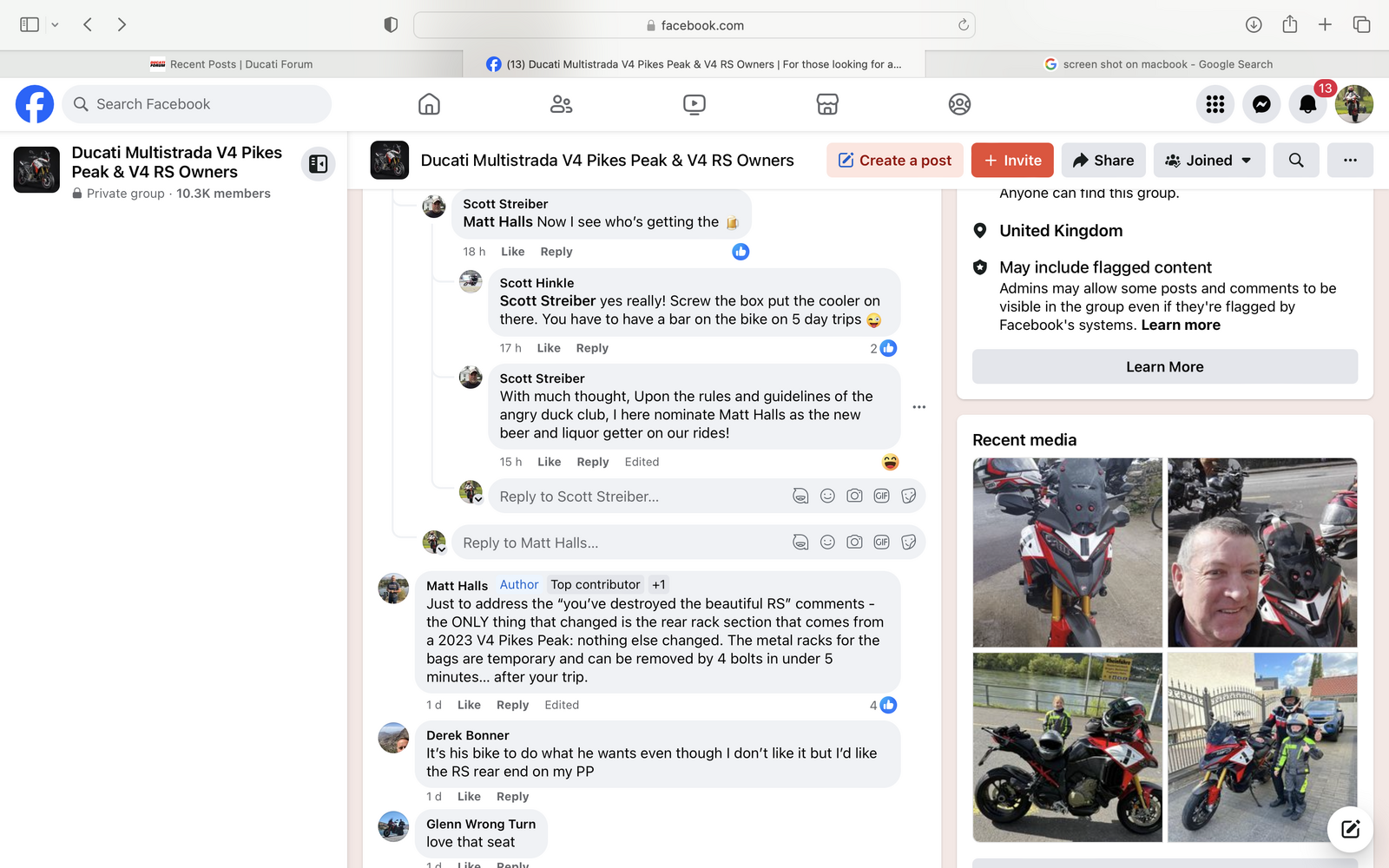This screenshot has width=1389, height=868.
Task: Switch to Ducati Multistrada Facebook tab
Action: (x=694, y=64)
